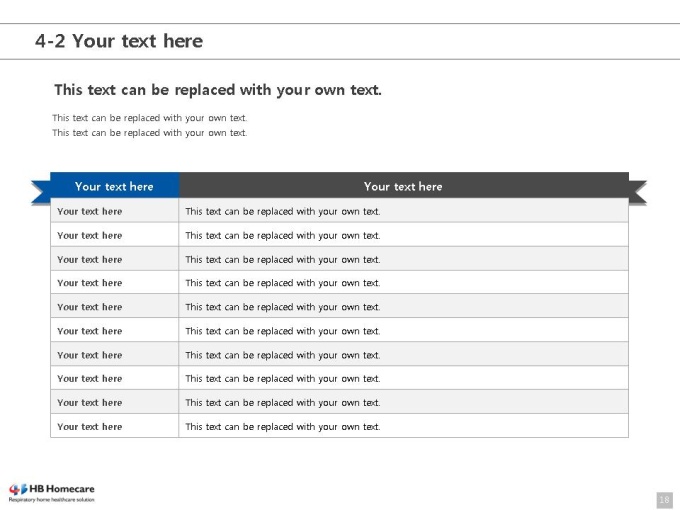Click the second small gray description line
The height and width of the screenshot is (510, 680).
click(x=150, y=133)
